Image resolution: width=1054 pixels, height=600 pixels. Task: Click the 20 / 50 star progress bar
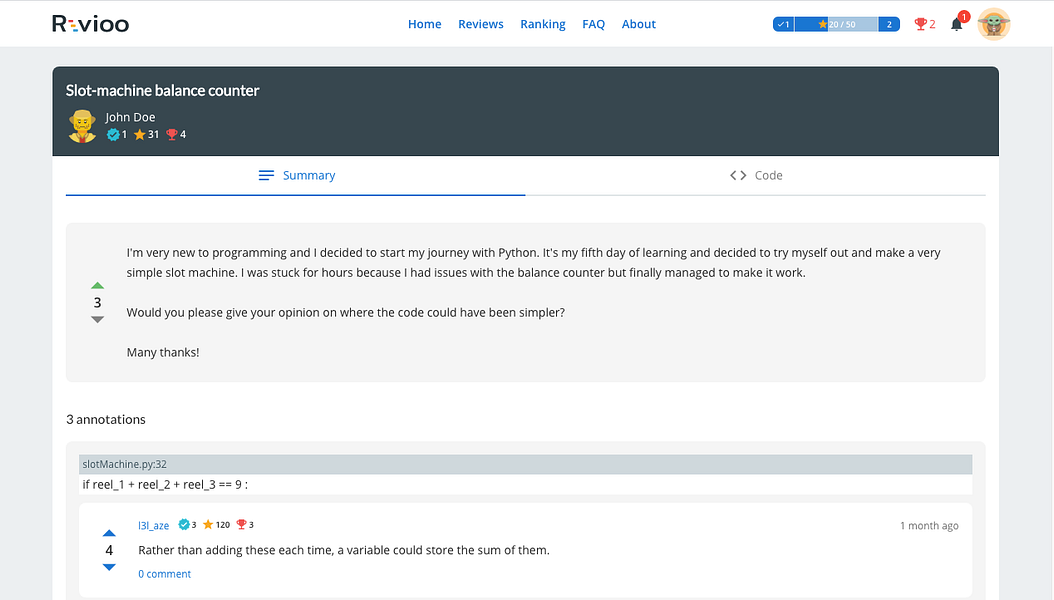click(x=836, y=24)
